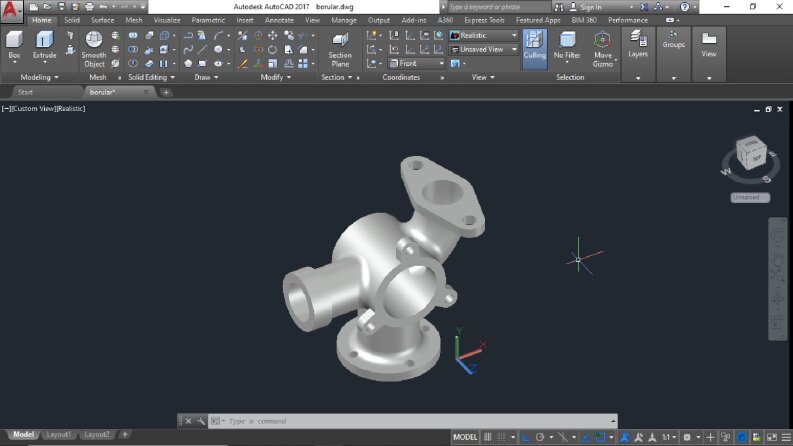
Task: Add a new layout with plus button
Action: click(x=124, y=434)
